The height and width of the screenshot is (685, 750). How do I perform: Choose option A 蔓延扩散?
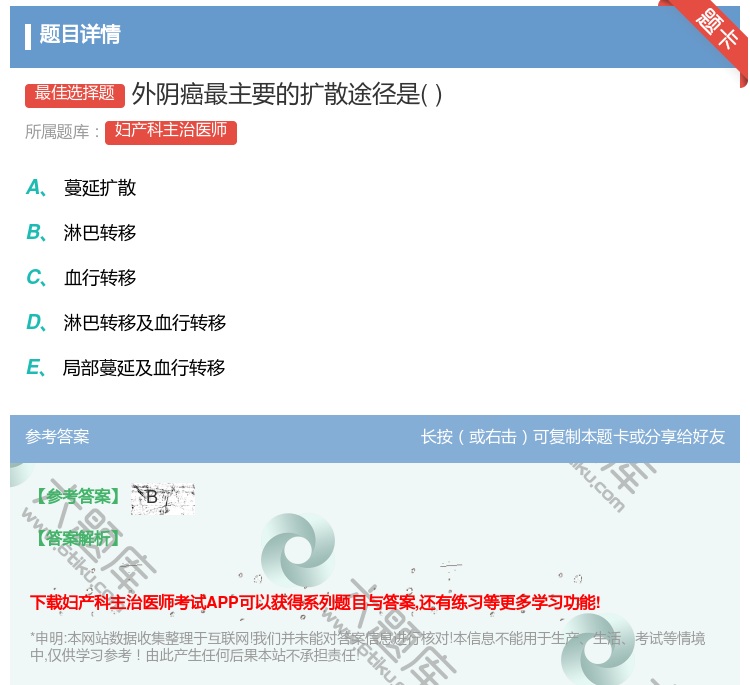click(99, 188)
